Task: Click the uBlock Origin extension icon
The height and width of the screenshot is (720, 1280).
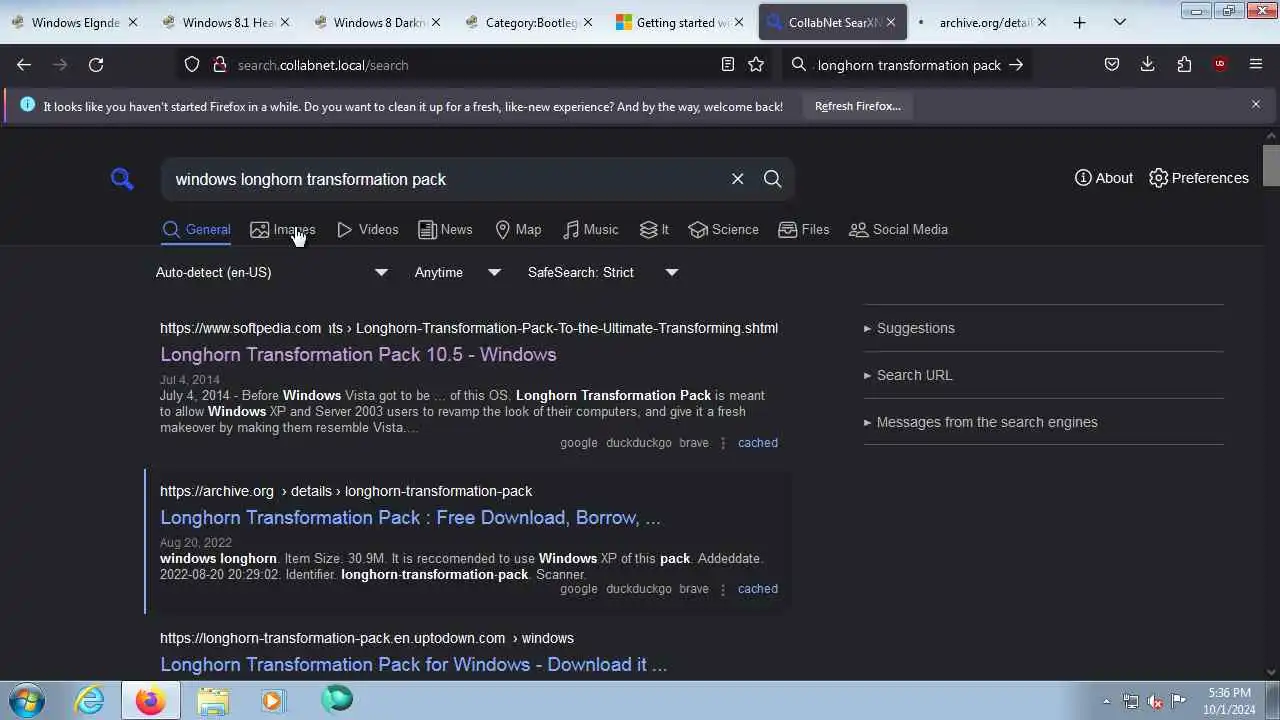Action: (x=1220, y=65)
